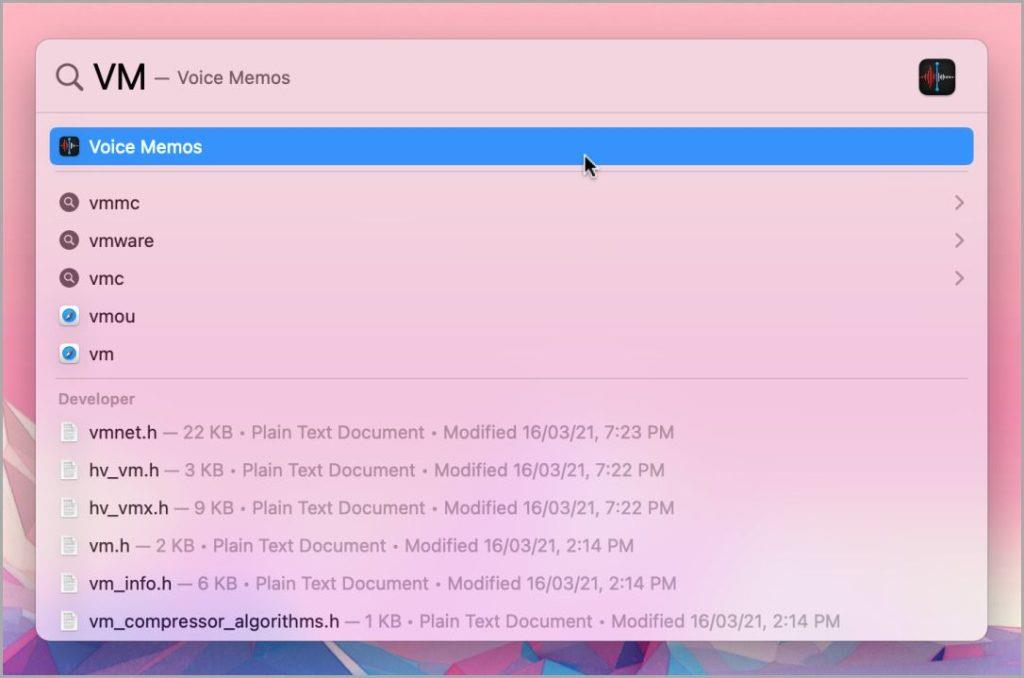Select the Voice Memos top hit icon
Screen dimensions: 1024x678
(69, 146)
